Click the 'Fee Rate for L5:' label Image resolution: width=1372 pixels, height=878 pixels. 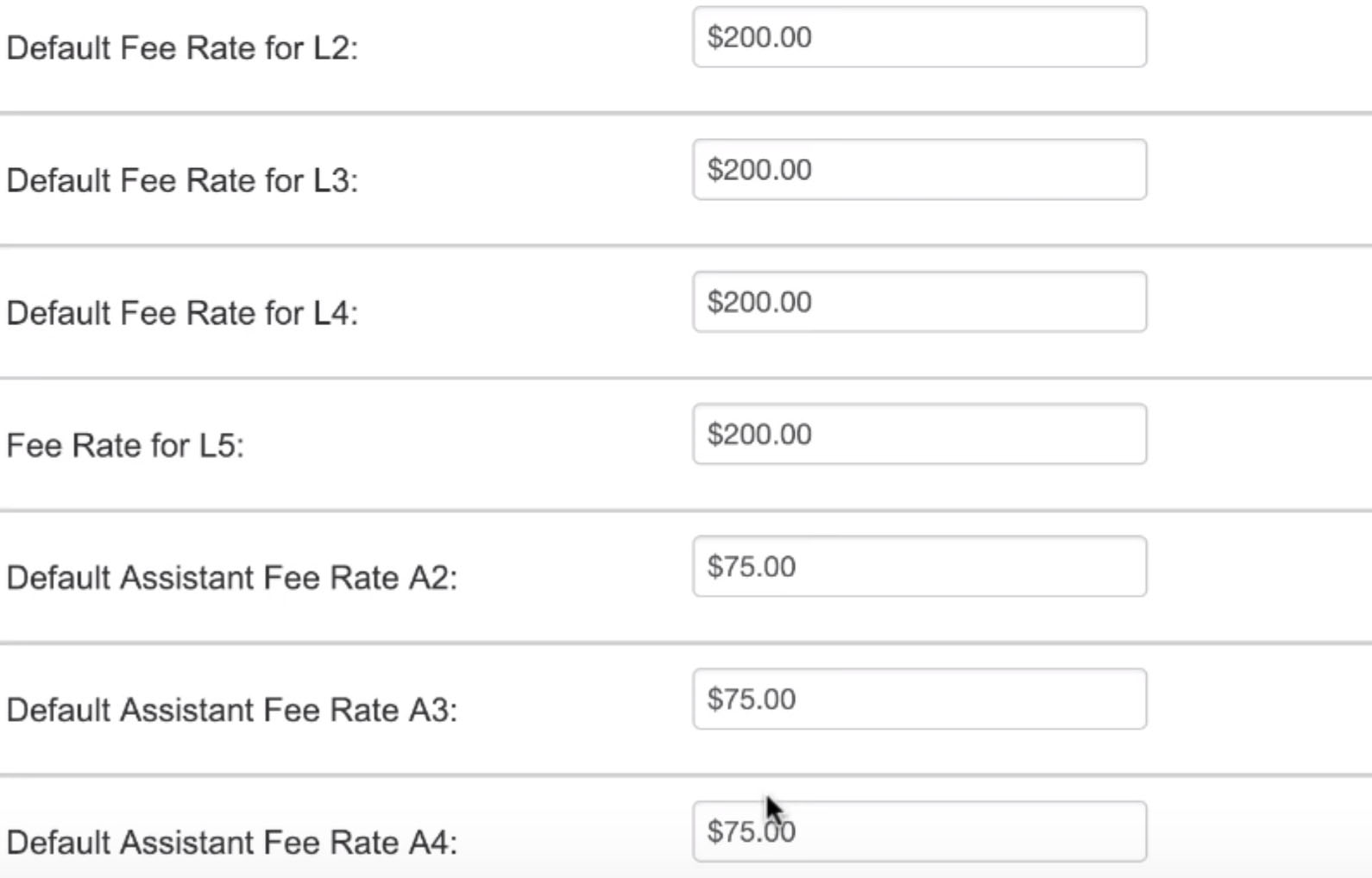(x=125, y=446)
